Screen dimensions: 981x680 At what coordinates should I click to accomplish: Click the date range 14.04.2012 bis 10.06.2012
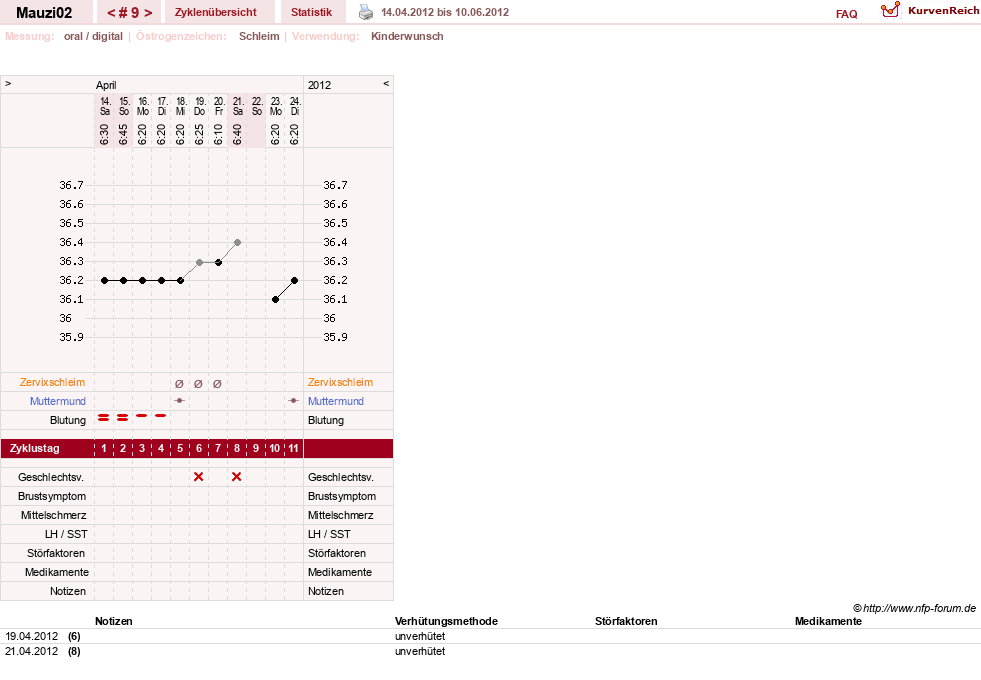(445, 12)
